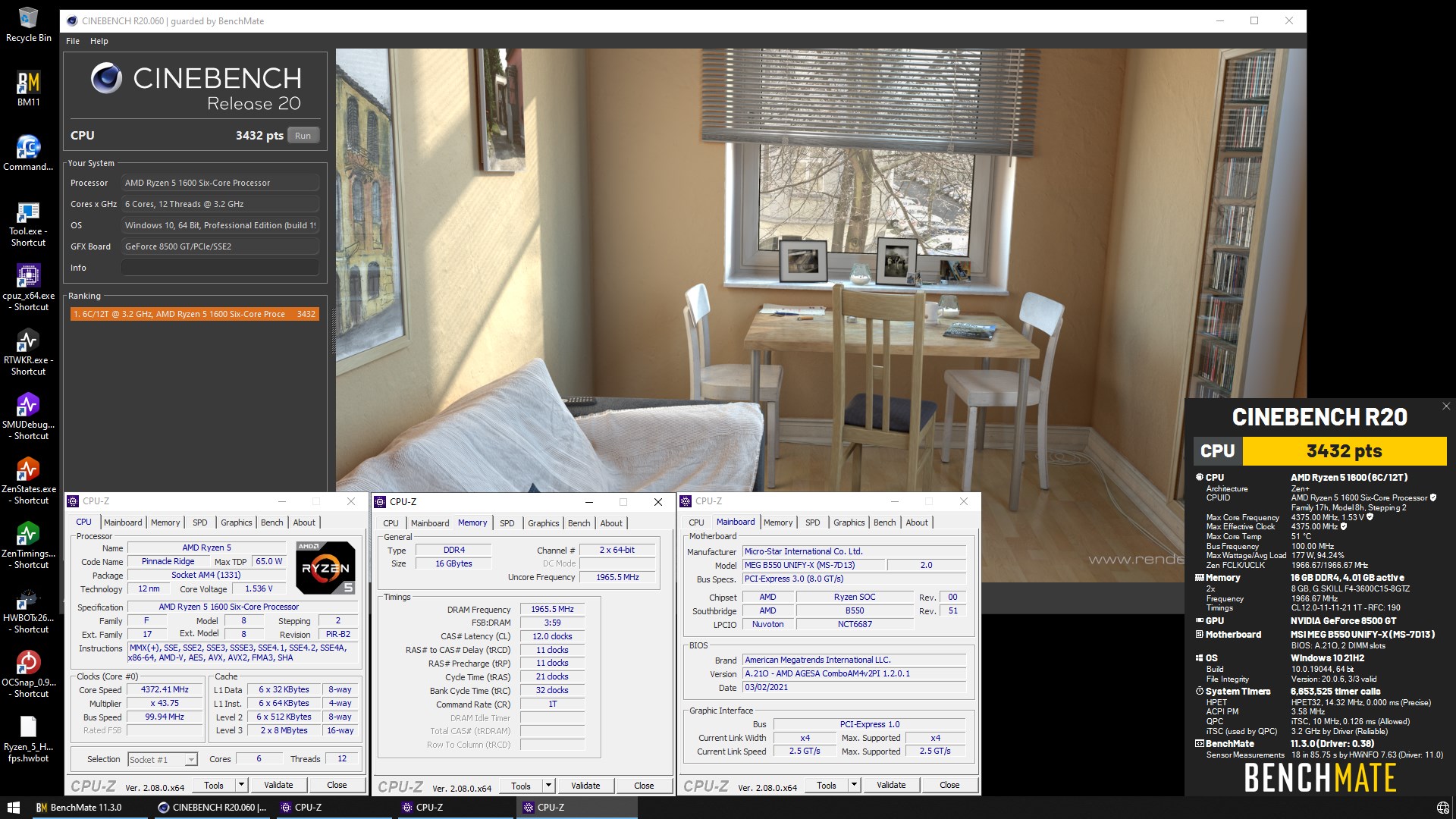Click the Ryzen 5 logo in CPU-Z
1456x819 pixels.
tap(325, 567)
